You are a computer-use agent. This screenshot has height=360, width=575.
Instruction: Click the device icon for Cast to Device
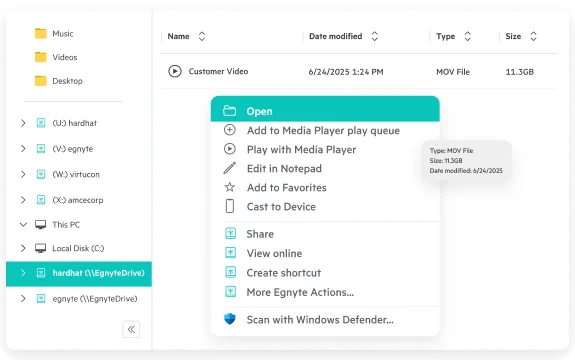[230, 206]
